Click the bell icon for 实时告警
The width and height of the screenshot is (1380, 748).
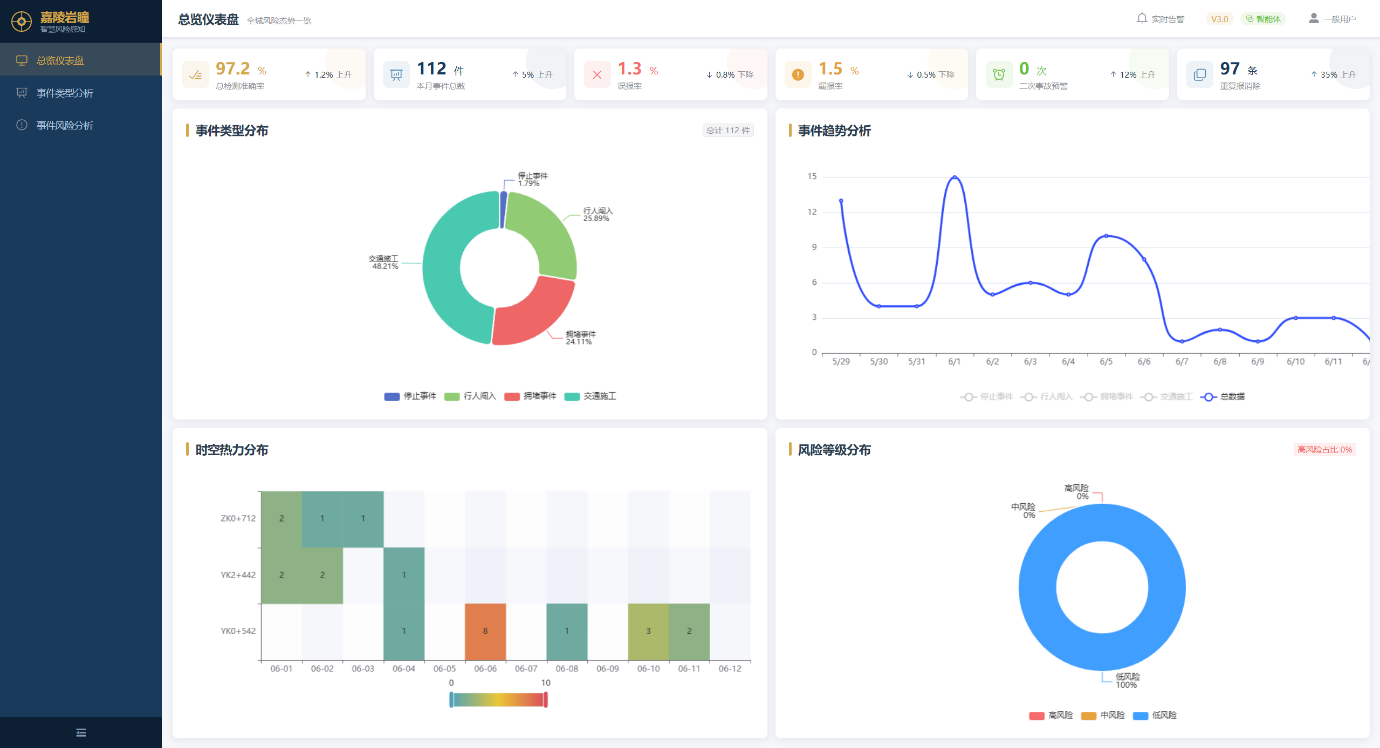tap(1142, 18)
